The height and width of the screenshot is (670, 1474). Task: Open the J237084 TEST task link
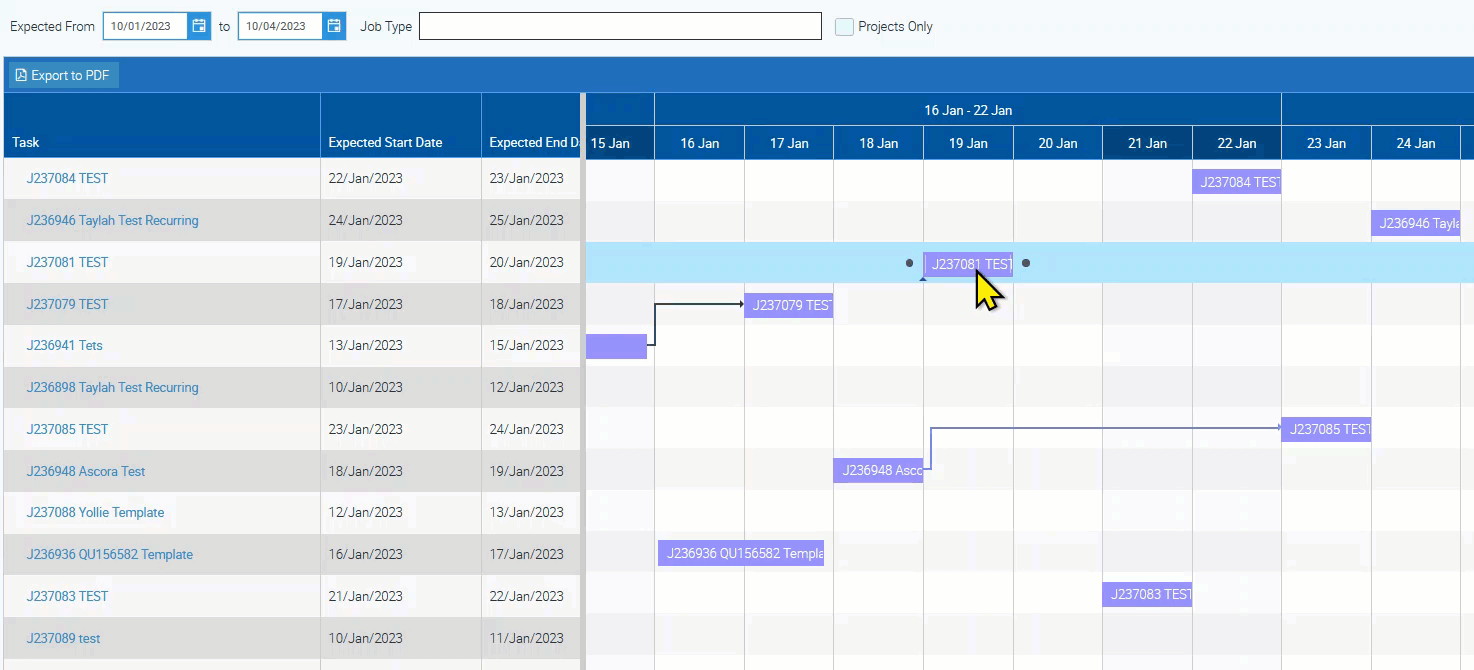coord(67,178)
